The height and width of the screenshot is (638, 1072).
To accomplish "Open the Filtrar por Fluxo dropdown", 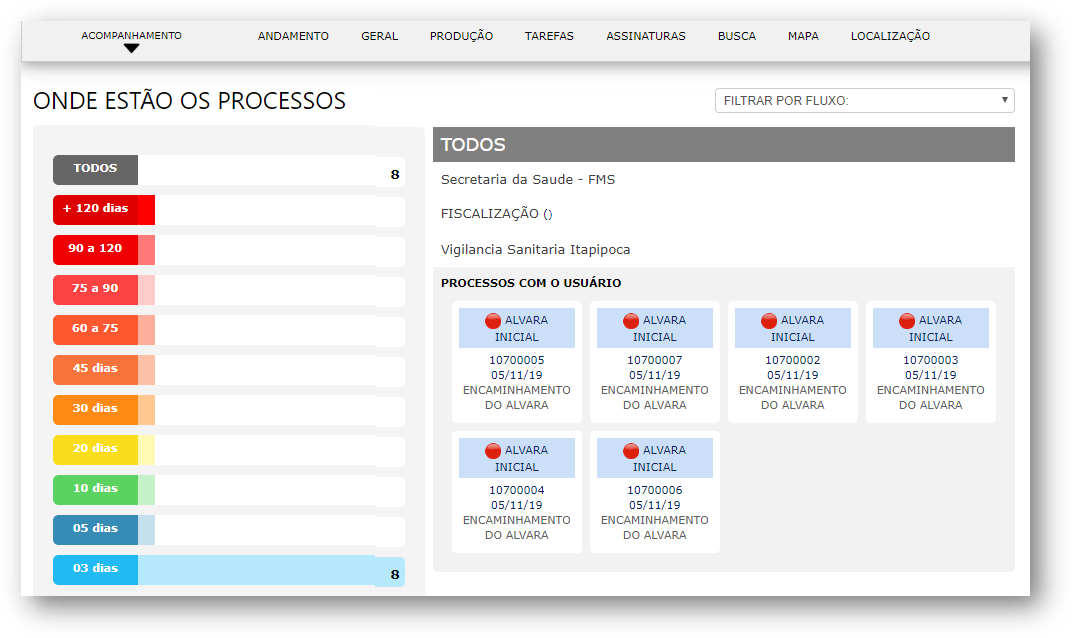I will pos(864,101).
